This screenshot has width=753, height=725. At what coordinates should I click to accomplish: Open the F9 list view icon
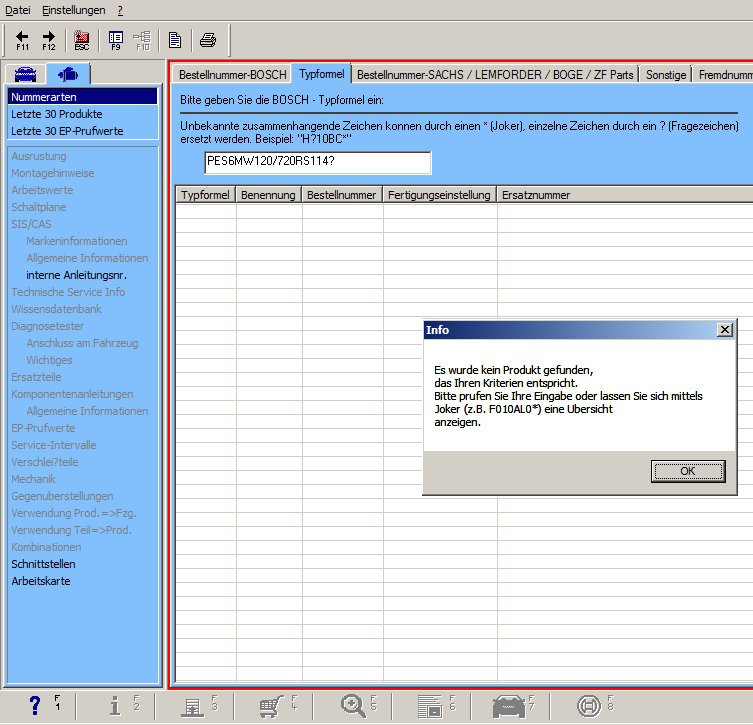(x=116, y=40)
